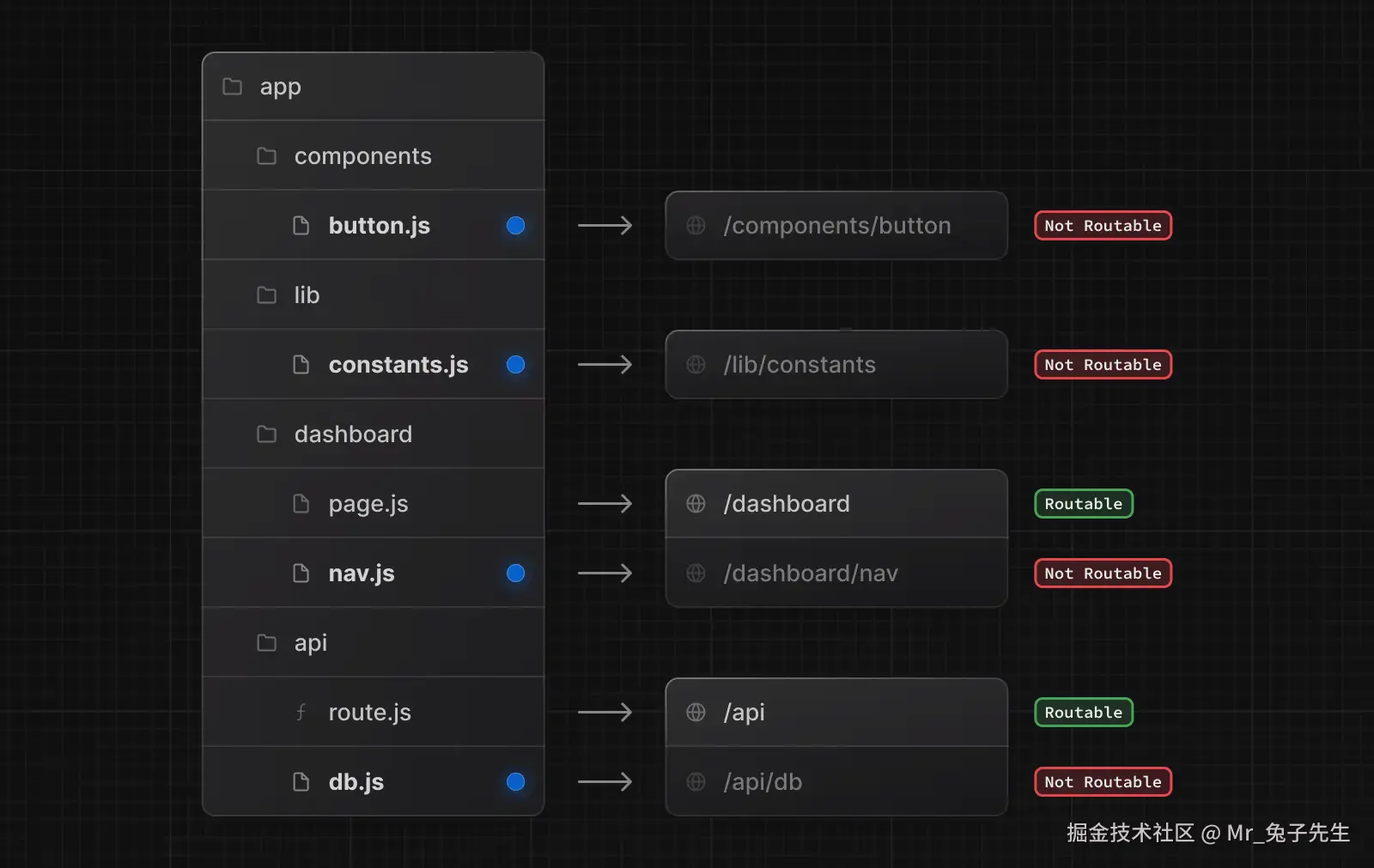
Task: Click the /lib/constants route box
Action: tap(836, 365)
